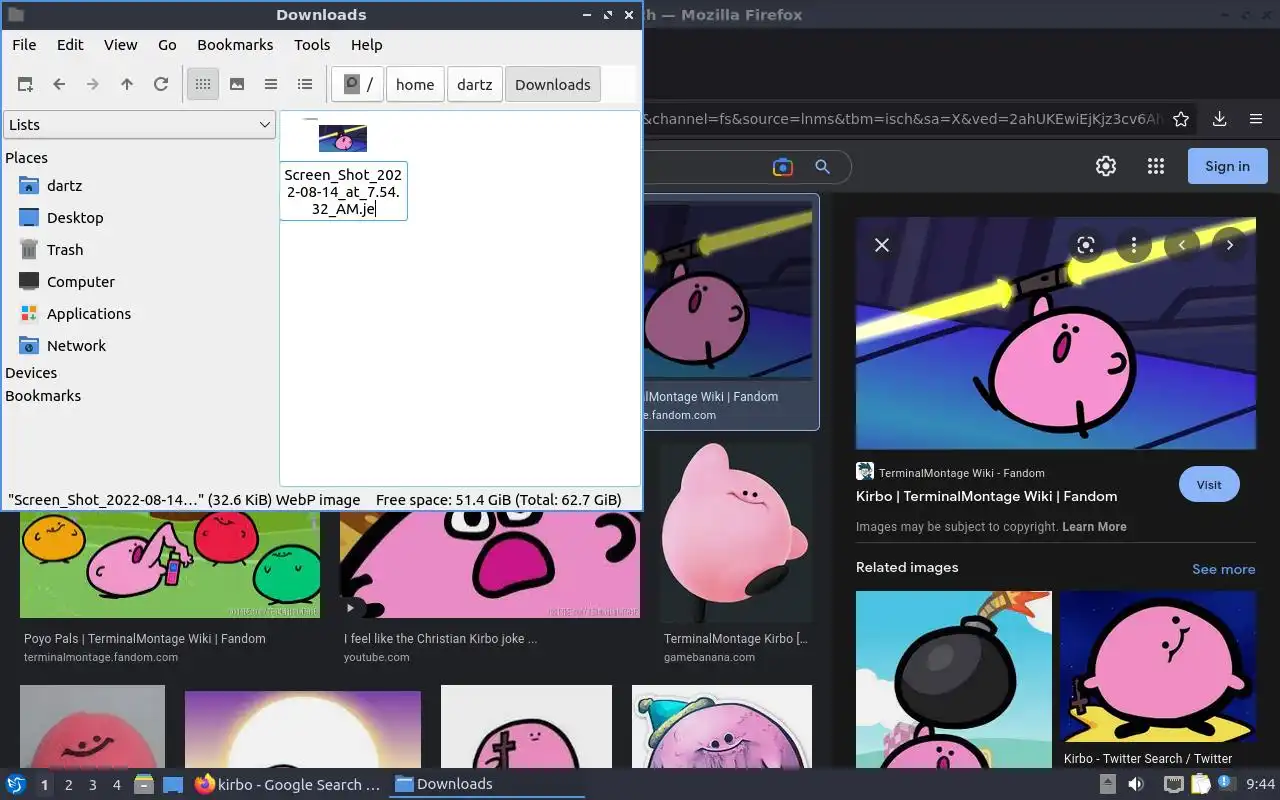Open Poyo Pals wiki image result

tap(170, 565)
